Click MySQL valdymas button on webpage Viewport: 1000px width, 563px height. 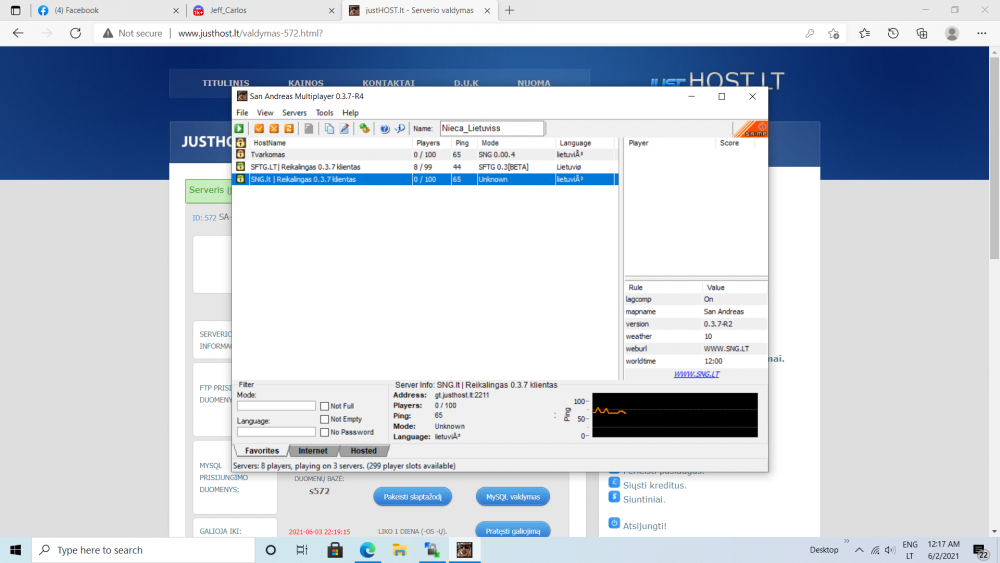[513, 497]
